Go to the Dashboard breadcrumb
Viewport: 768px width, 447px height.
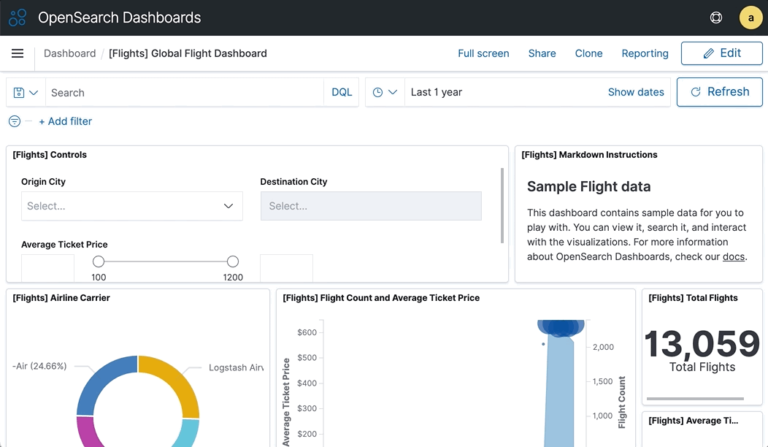pyautogui.click(x=70, y=53)
